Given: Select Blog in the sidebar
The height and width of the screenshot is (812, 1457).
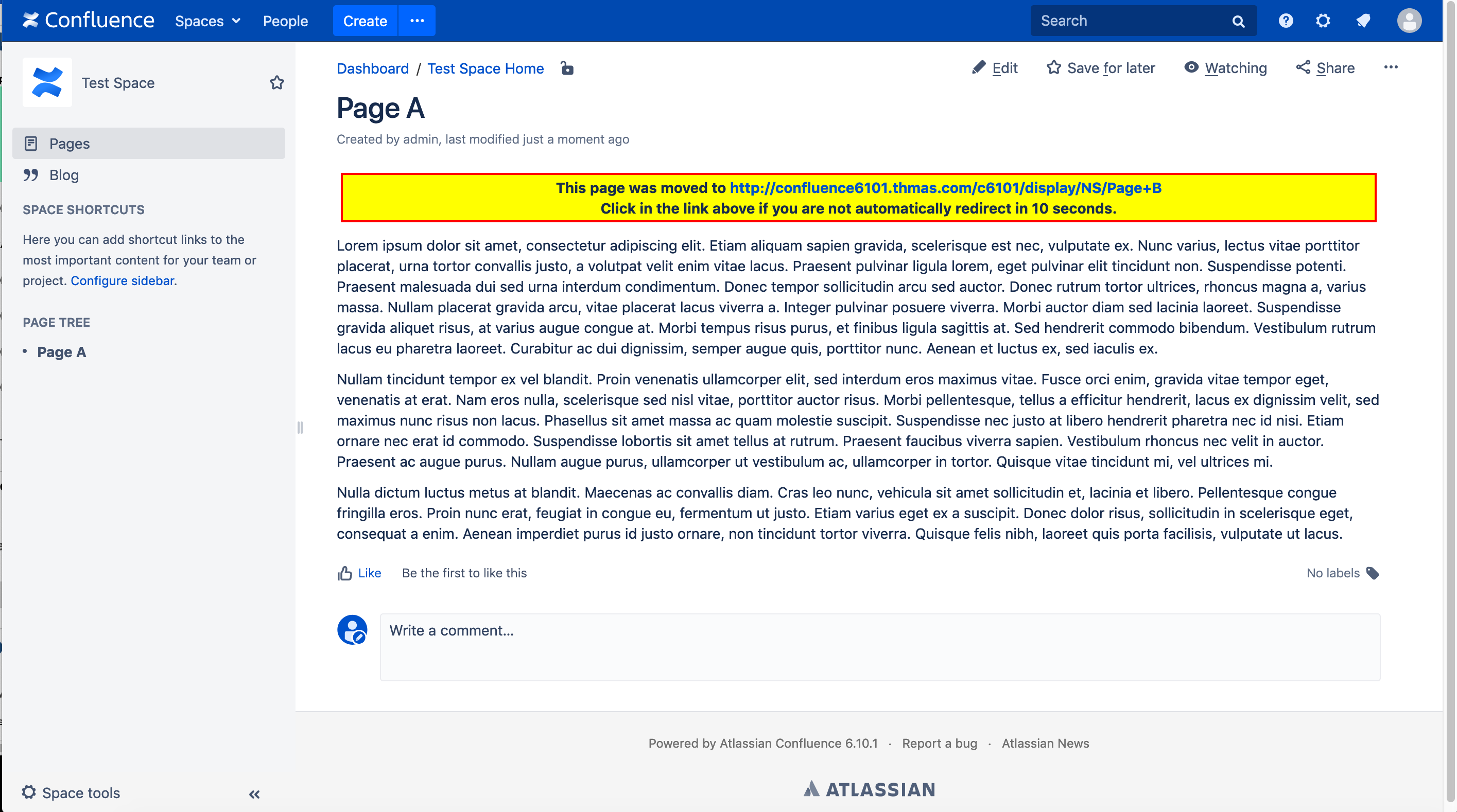Looking at the screenshot, I should (x=63, y=175).
